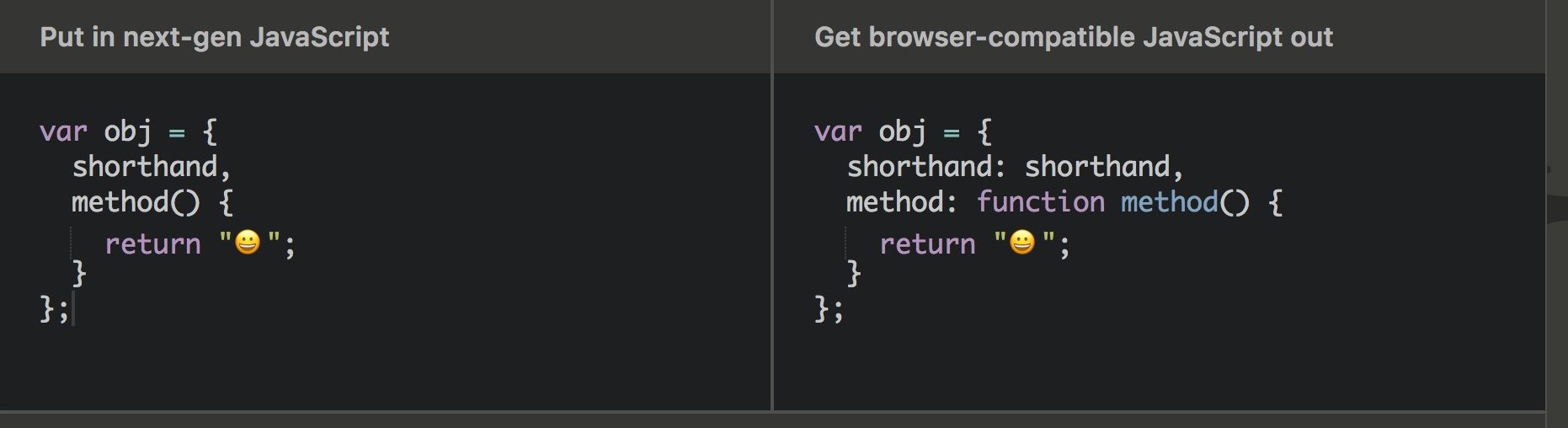
Task: Click the indented closing brace in the left editor
Action: coord(79,273)
